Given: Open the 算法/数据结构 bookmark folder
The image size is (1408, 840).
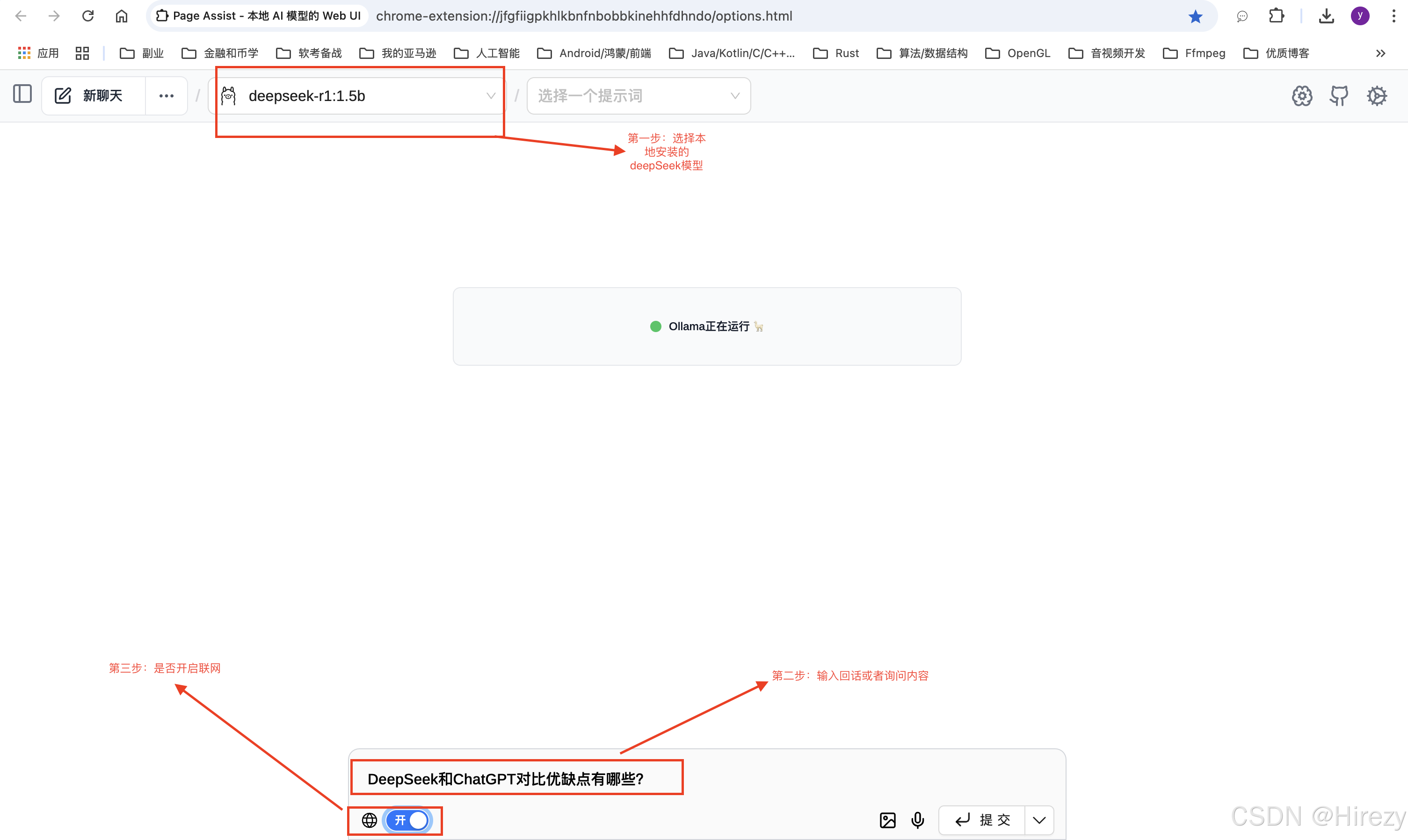Looking at the screenshot, I should [922, 53].
